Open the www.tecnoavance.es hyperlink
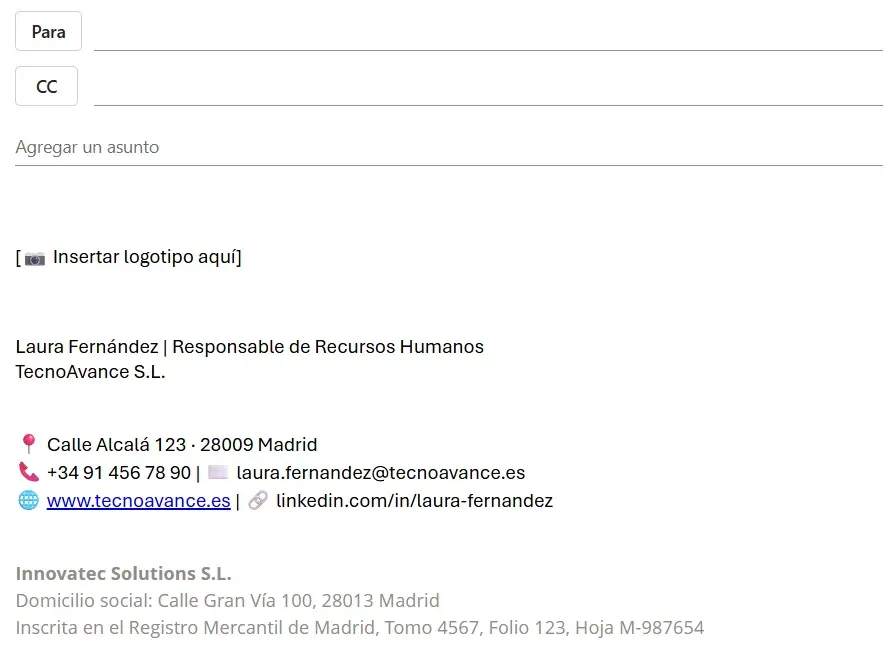Viewport: 884px width, 671px height. (x=138, y=500)
